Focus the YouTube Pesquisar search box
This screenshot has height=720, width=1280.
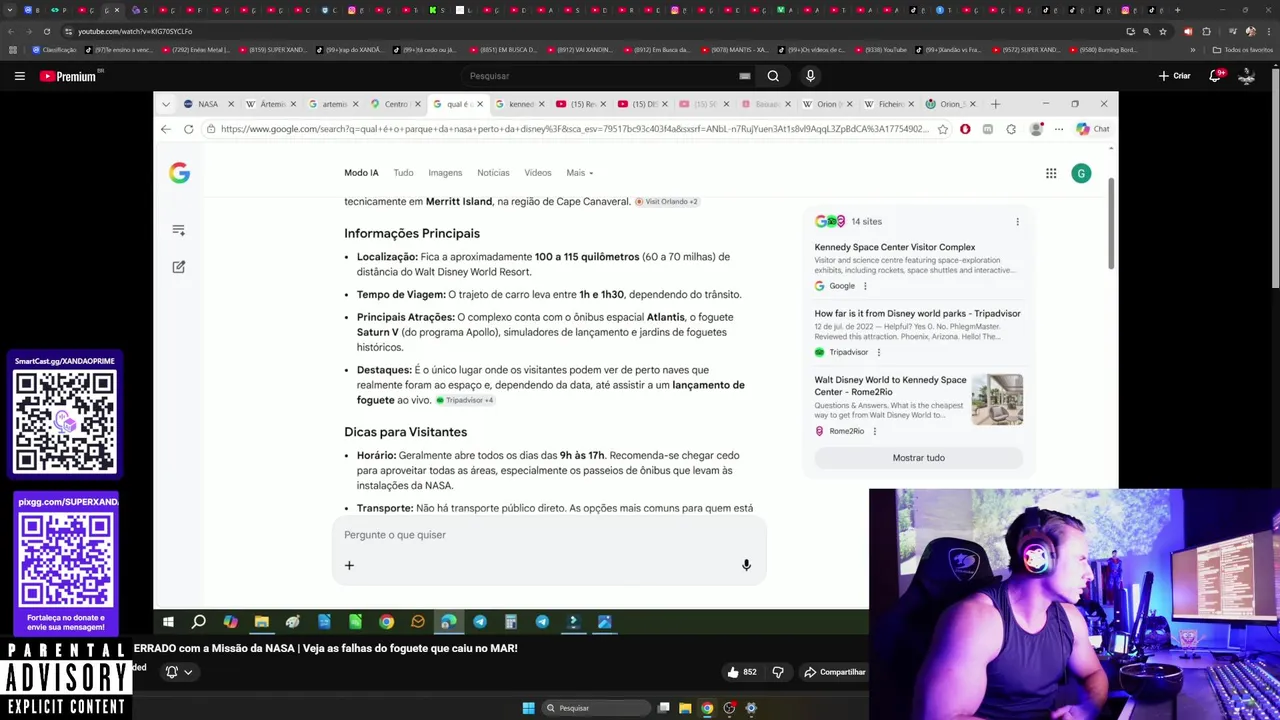[600, 76]
